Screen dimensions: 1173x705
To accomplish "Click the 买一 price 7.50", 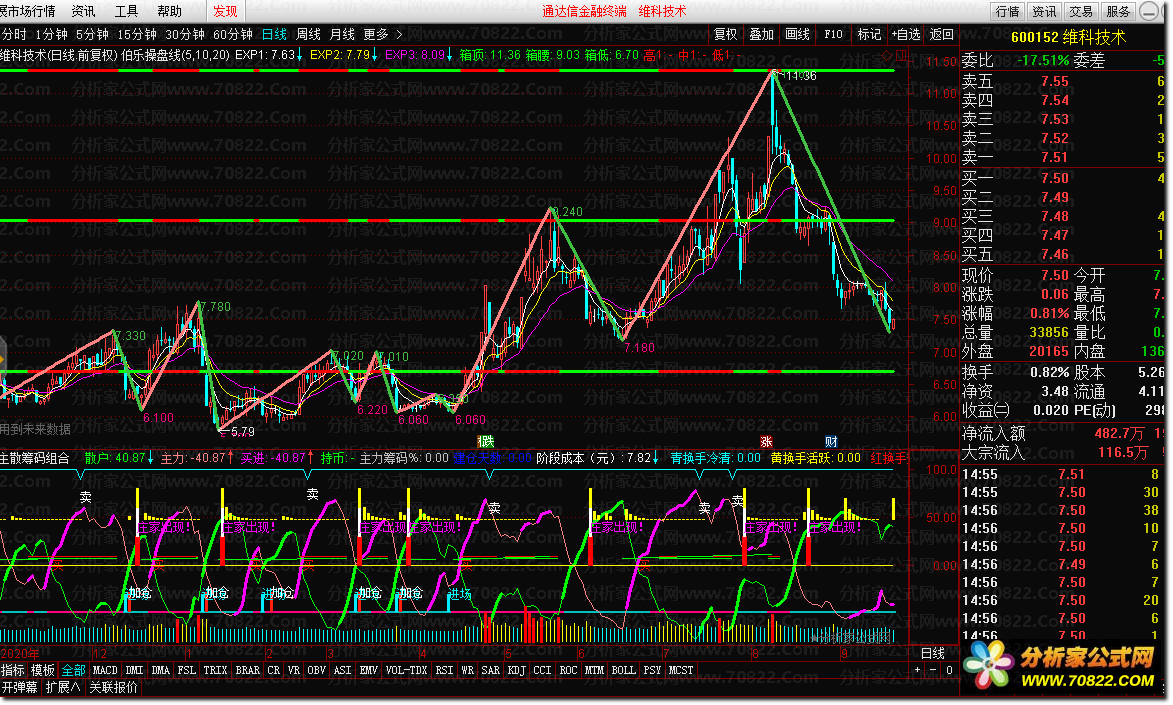I will pos(1055,178).
